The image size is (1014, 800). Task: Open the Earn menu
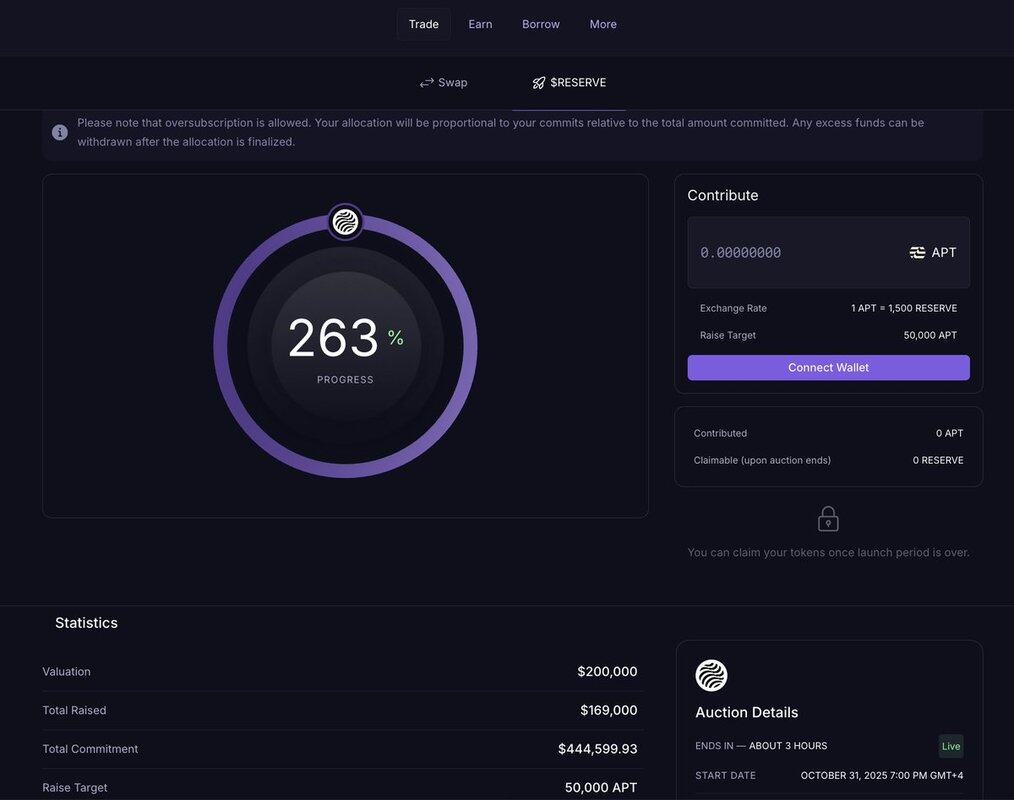(480, 24)
